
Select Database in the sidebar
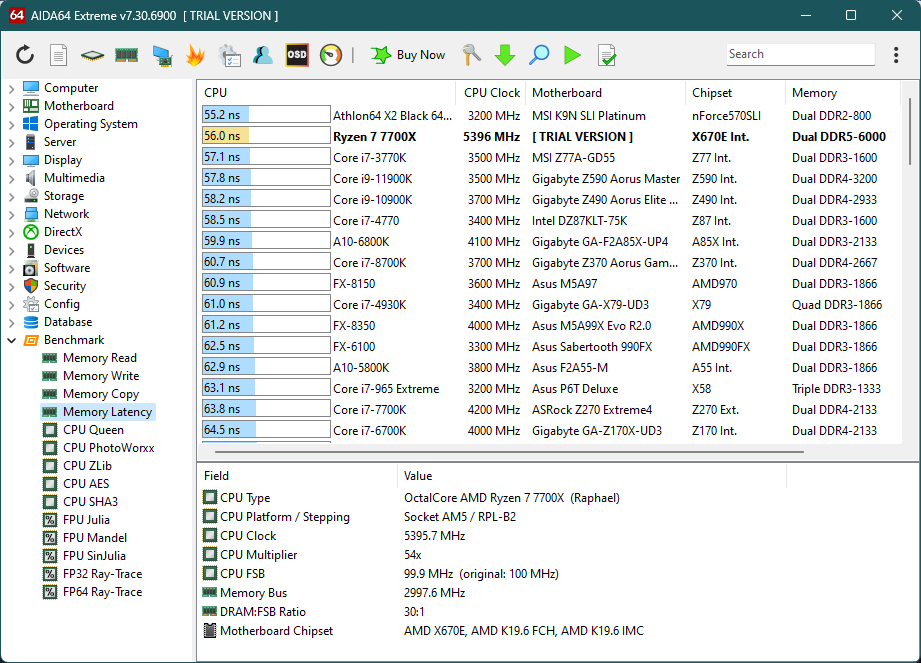click(68, 322)
